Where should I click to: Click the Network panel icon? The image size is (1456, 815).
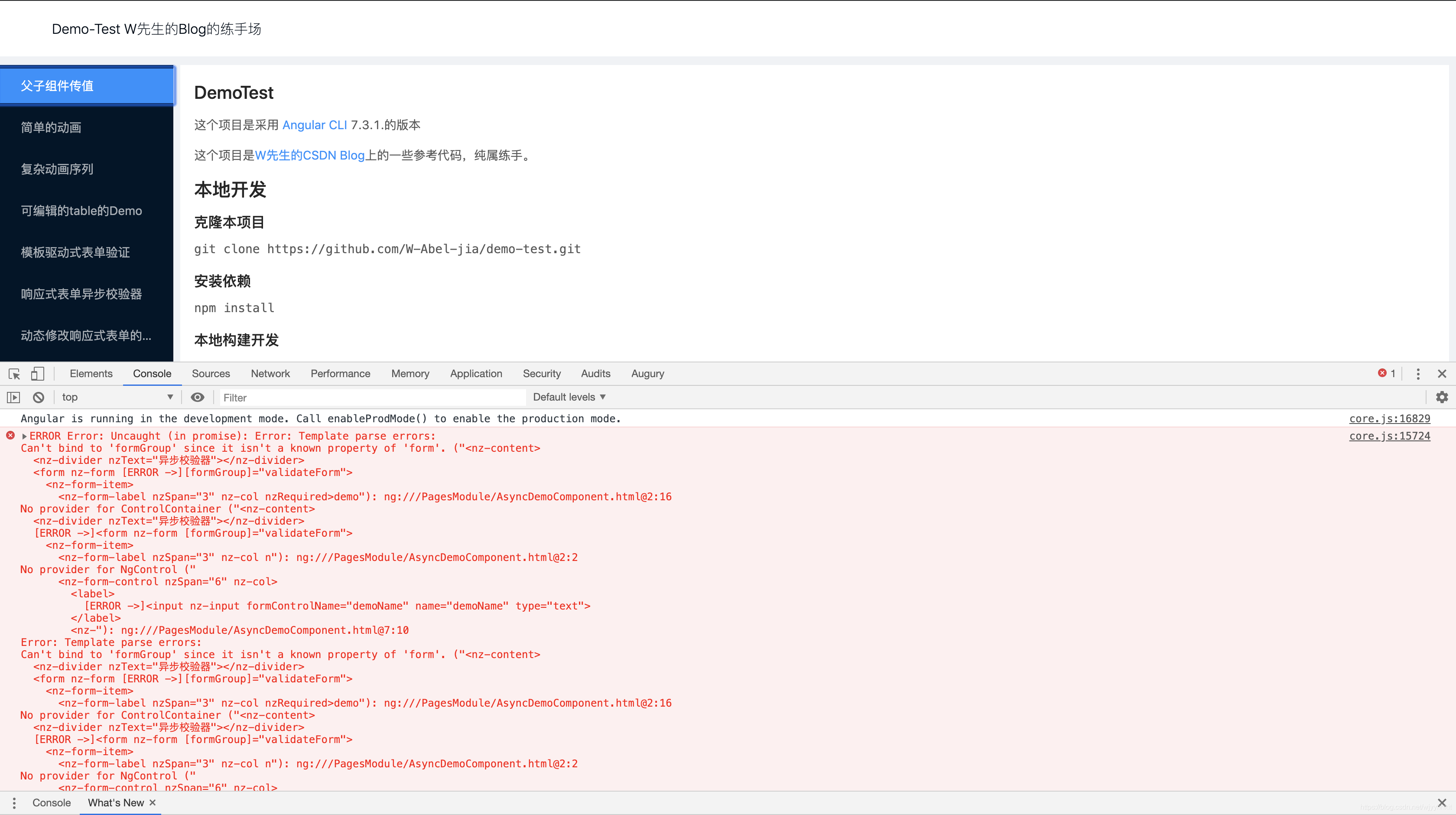270,373
